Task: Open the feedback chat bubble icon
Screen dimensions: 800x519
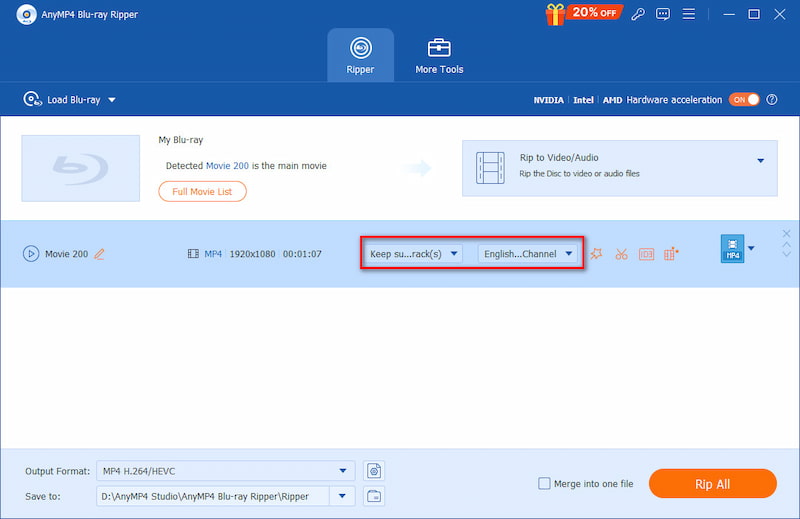Action: coord(663,14)
